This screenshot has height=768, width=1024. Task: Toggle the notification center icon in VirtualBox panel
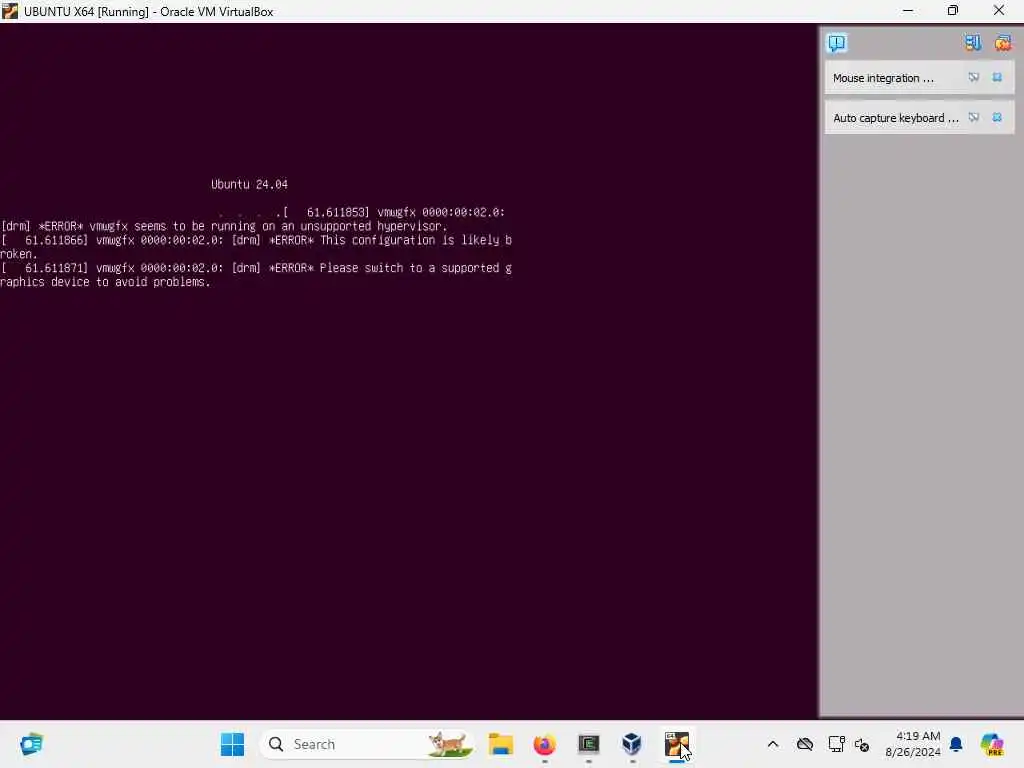pyautogui.click(x=837, y=43)
